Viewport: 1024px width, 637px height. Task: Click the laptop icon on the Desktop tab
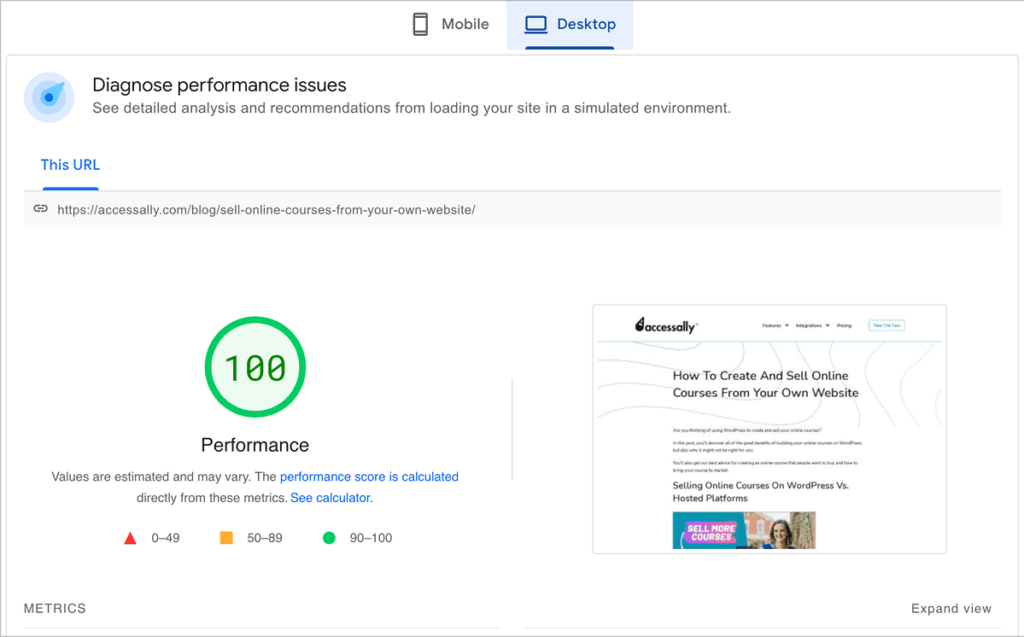coord(534,23)
